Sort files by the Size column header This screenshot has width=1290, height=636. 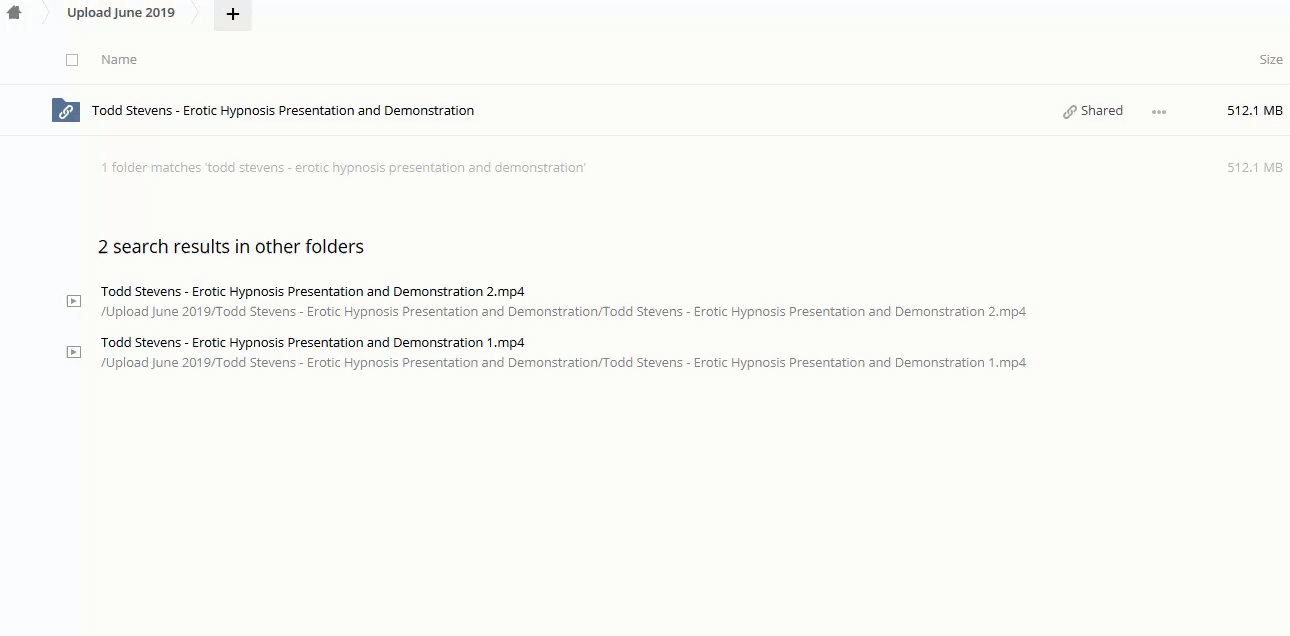pyautogui.click(x=1270, y=60)
